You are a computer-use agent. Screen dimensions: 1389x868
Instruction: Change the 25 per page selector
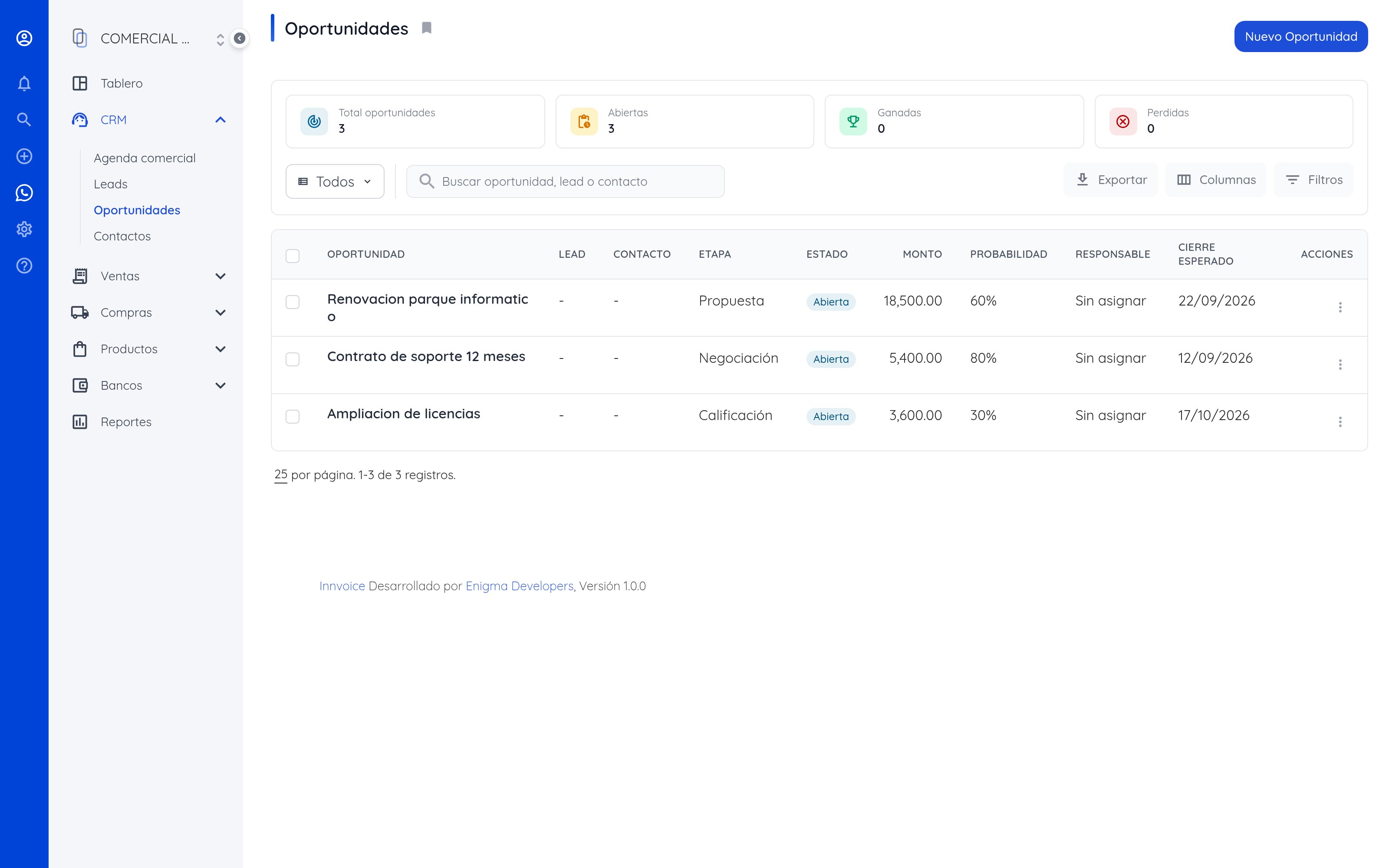tap(281, 475)
